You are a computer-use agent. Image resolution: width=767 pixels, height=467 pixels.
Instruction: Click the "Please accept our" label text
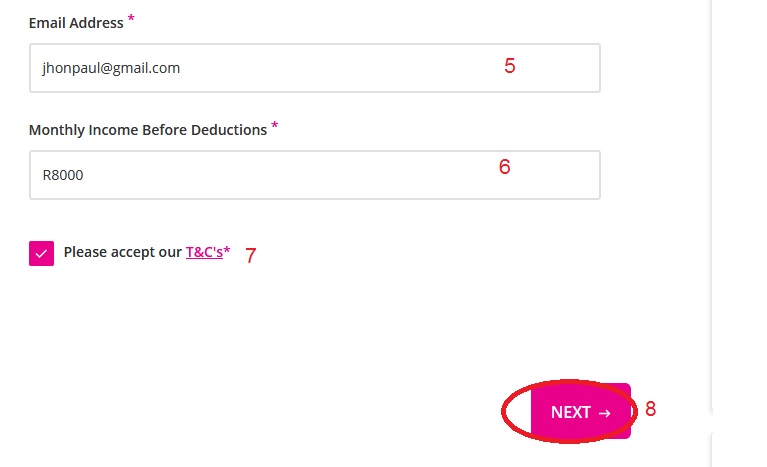click(122, 253)
